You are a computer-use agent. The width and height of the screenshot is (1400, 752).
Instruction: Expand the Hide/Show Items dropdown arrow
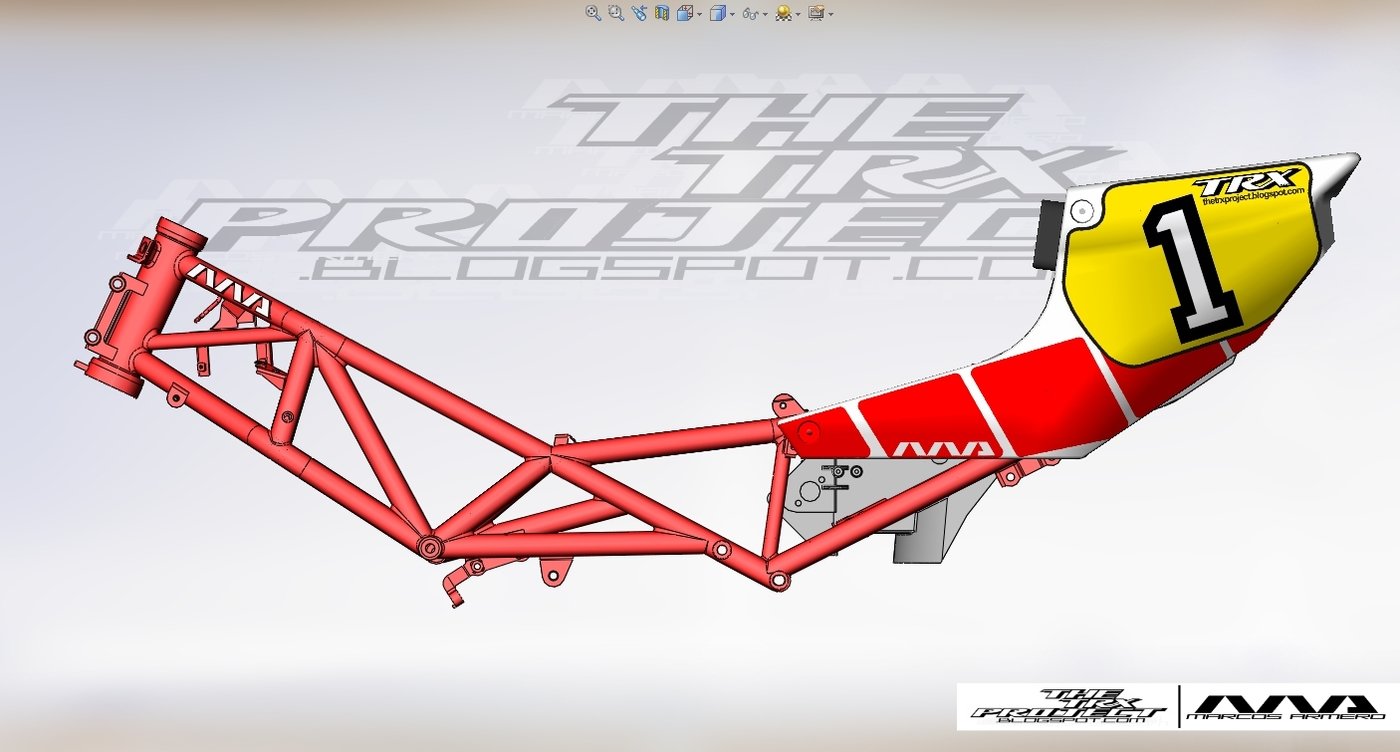764,13
